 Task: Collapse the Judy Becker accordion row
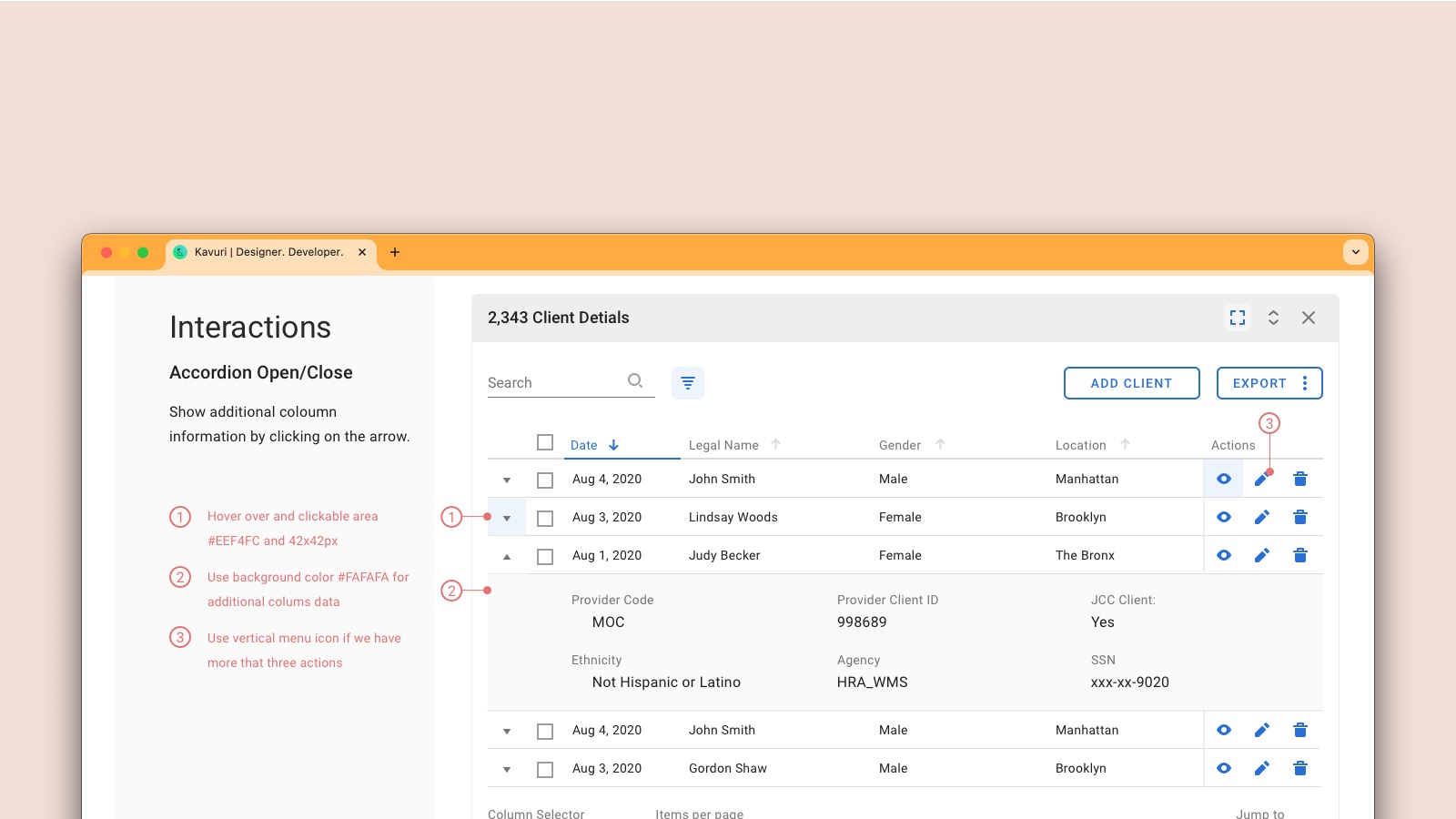[x=507, y=557]
